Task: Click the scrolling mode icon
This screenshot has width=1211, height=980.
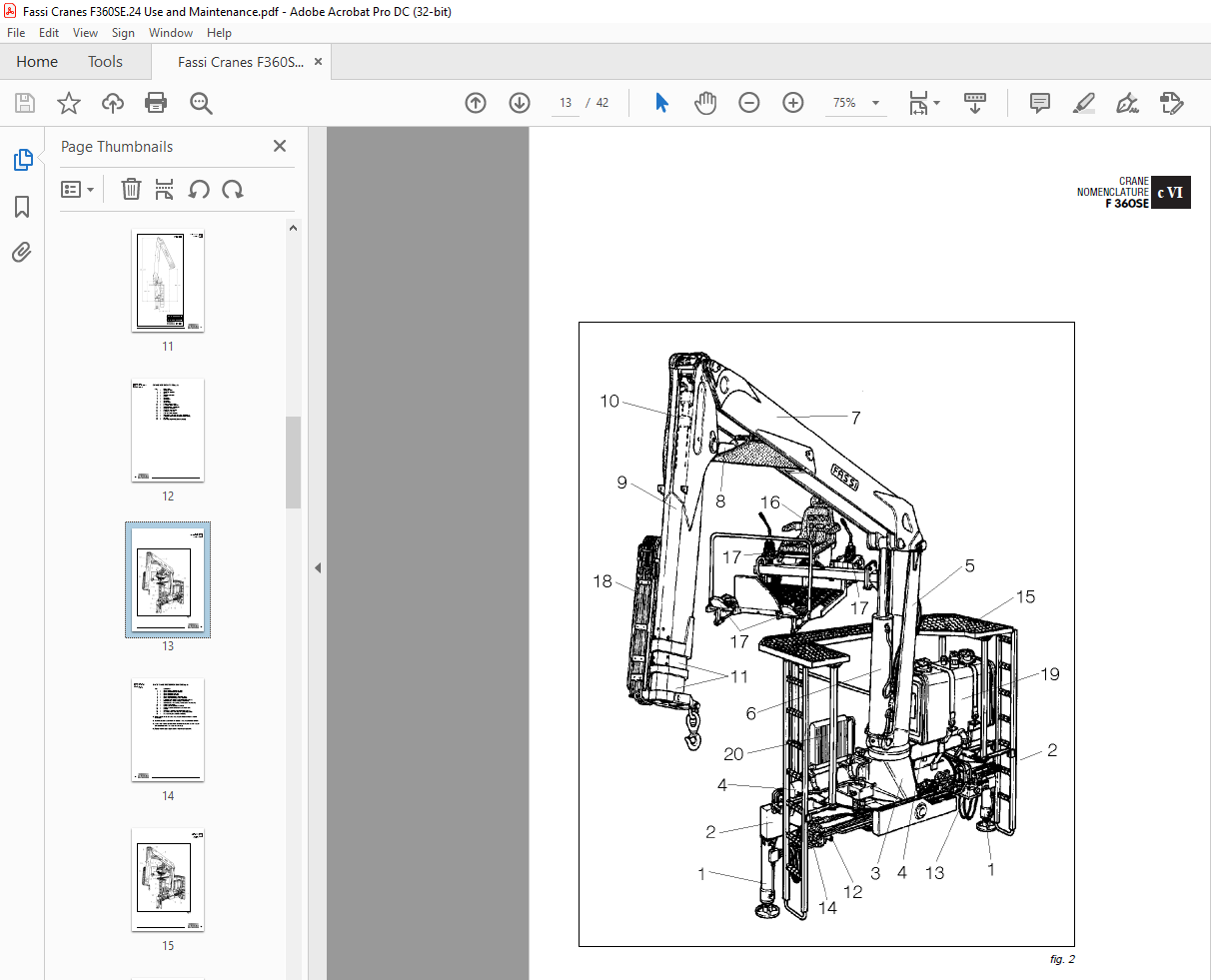Action: [975, 103]
